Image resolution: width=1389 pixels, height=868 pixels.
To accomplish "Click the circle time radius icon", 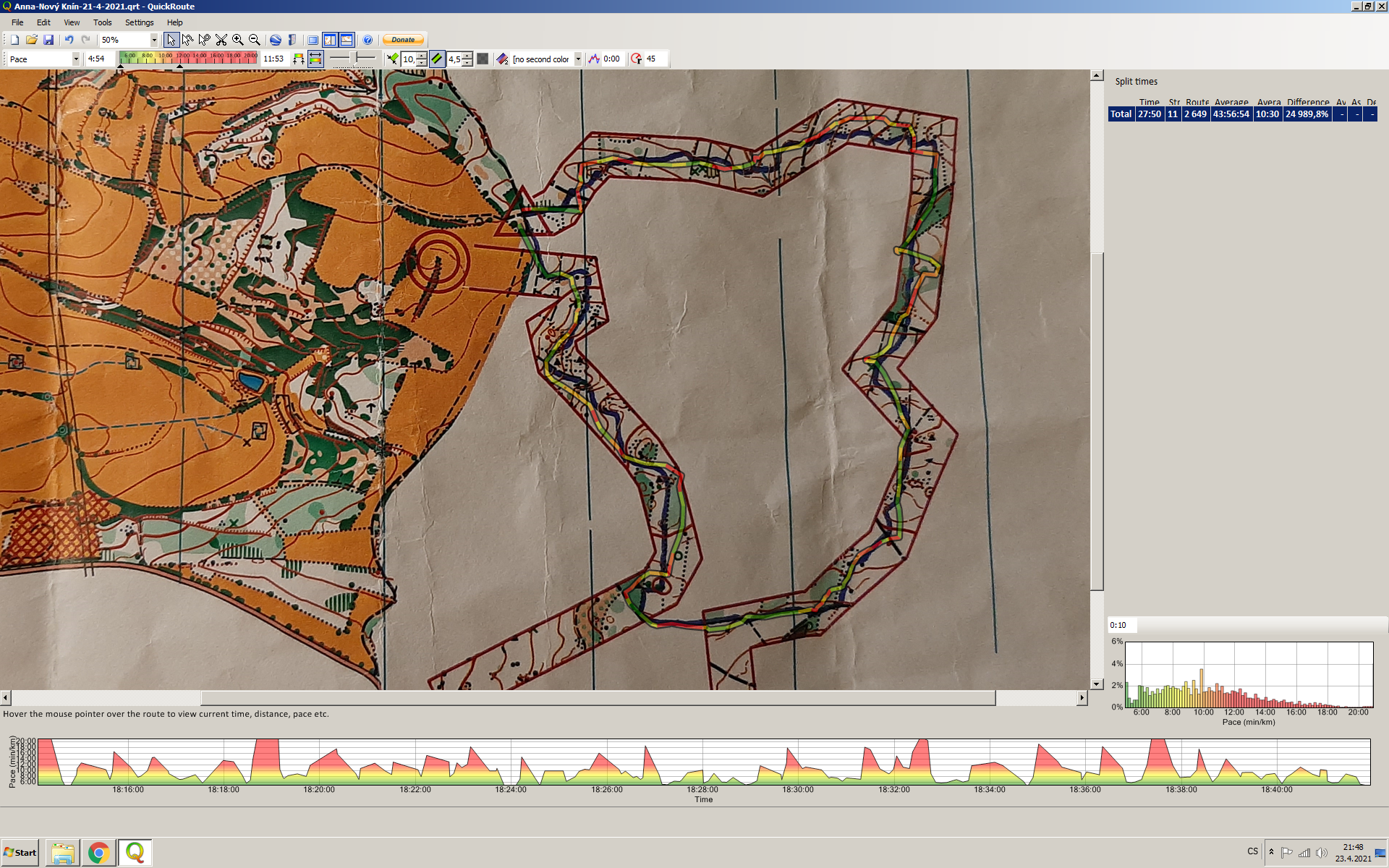I will (x=637, y=59).
